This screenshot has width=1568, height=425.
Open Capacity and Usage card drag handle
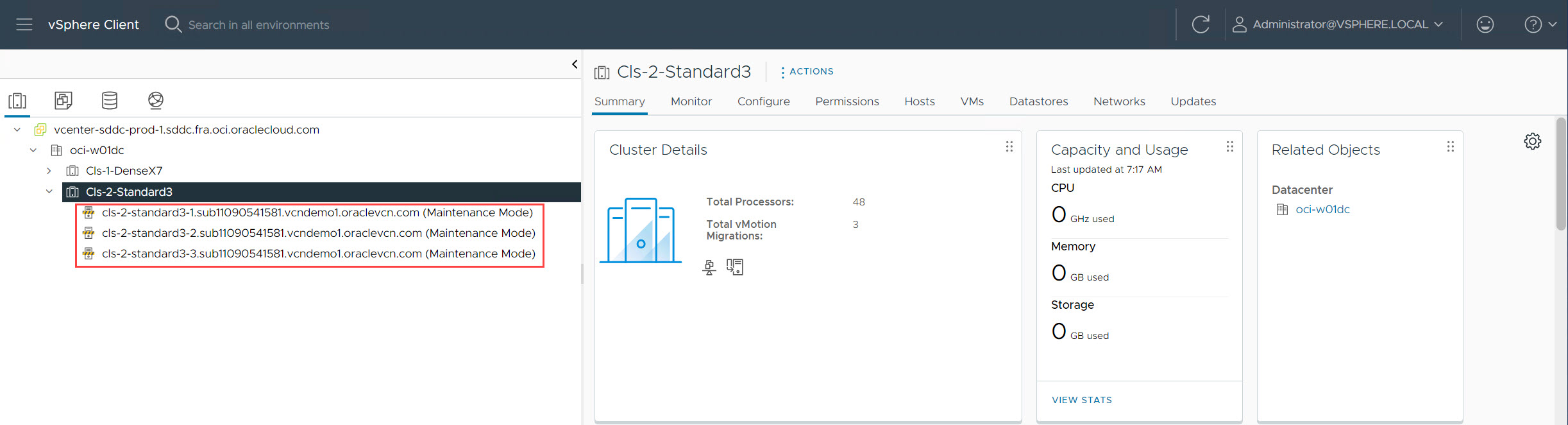pos(1230,146)
